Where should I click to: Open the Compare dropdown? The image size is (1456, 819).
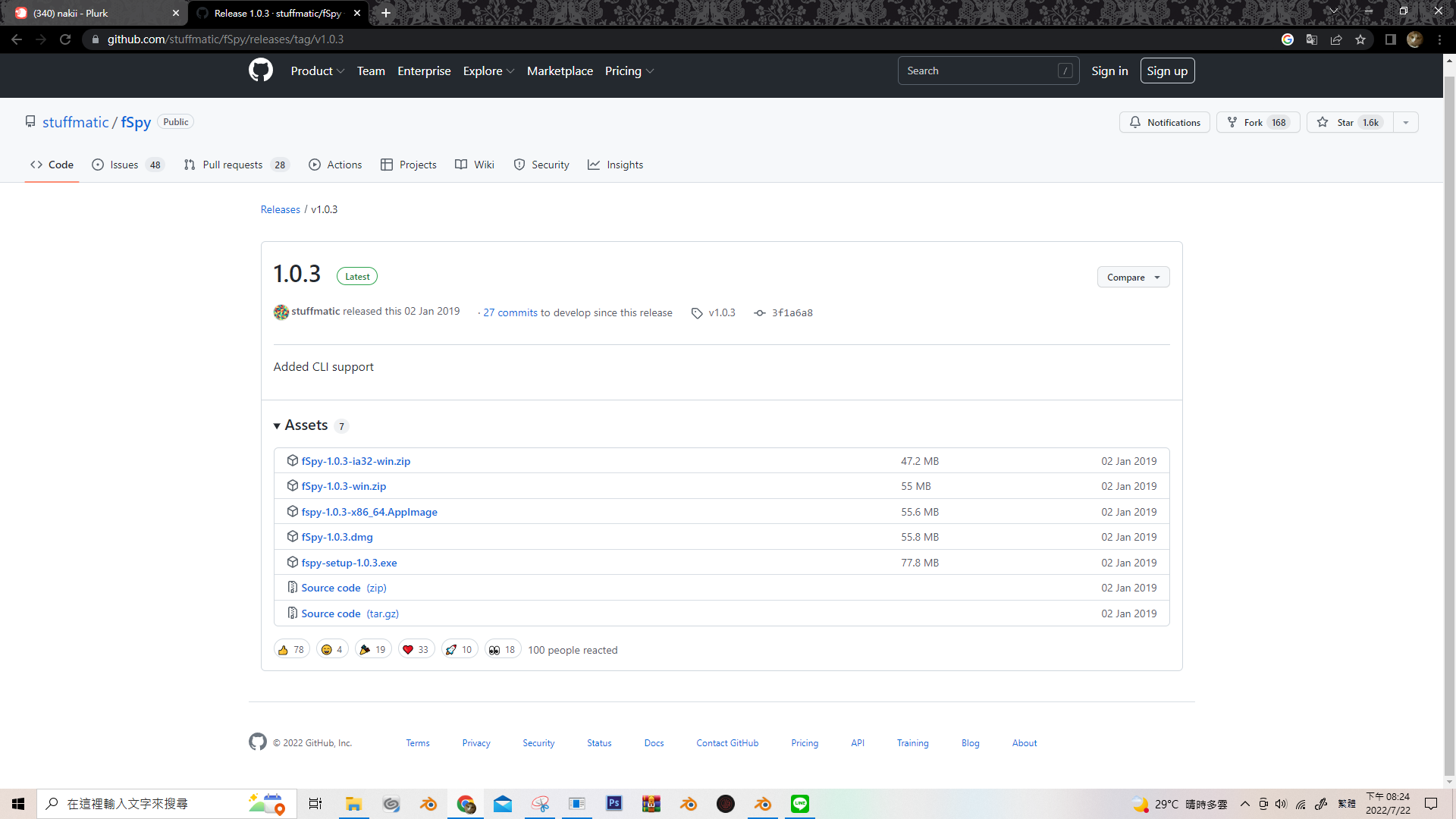pos(1133,277)
